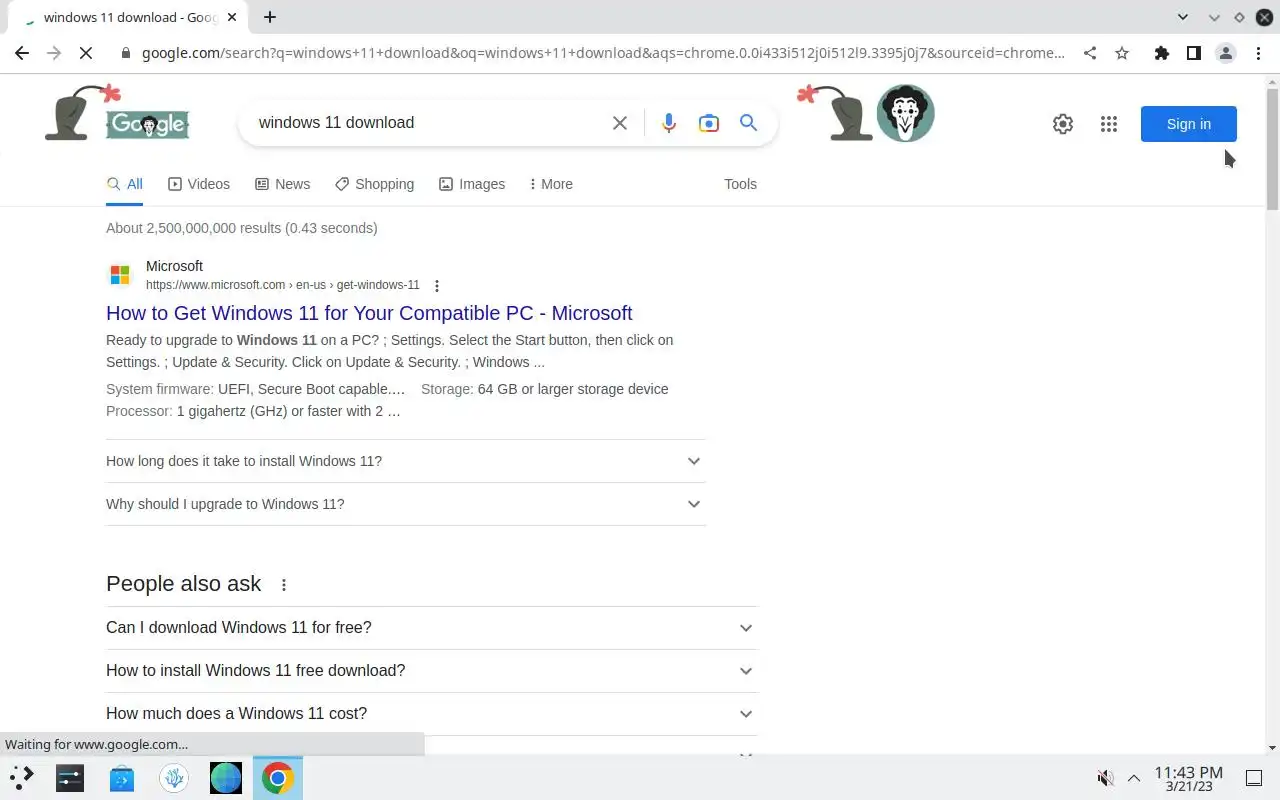This screenshot has width=1280, height=800.
Task: Open Google apps grid
Action: point(1109,124)
